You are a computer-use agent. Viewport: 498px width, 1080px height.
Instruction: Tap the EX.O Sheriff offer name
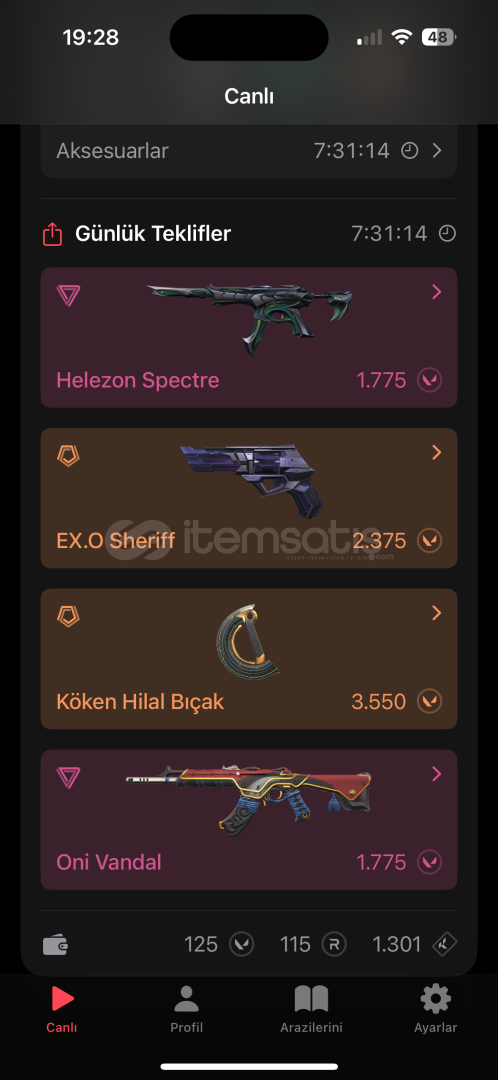[116, 541]
